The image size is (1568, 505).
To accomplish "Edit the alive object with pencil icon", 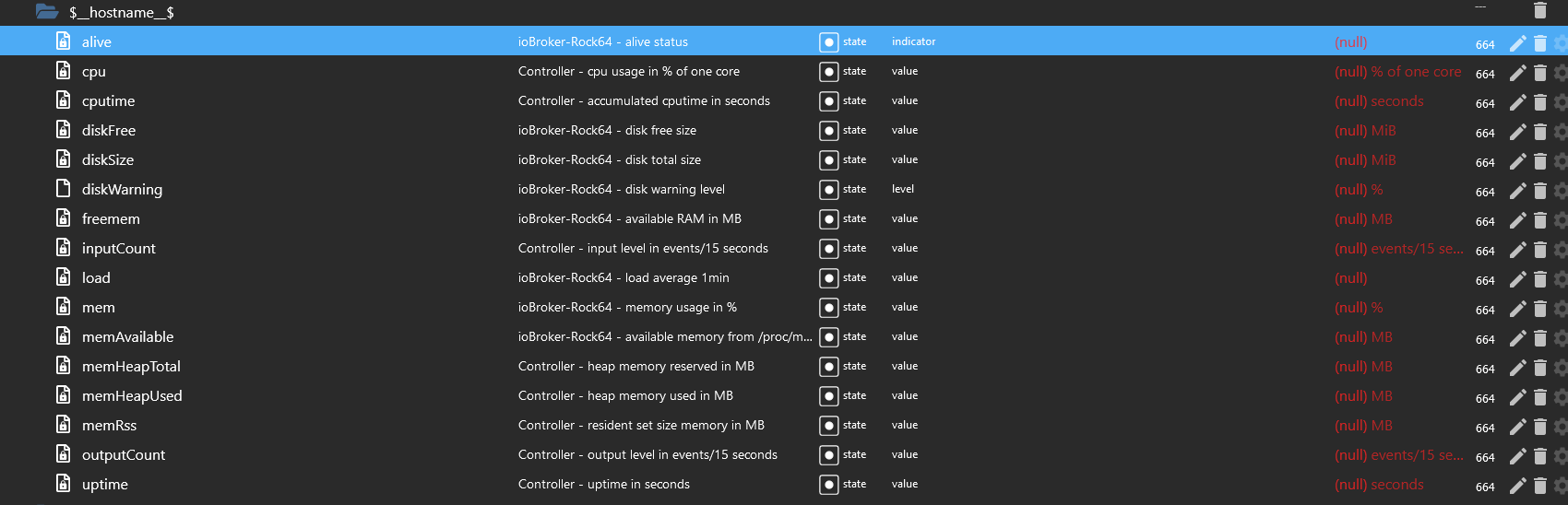I will point(1517,42).
